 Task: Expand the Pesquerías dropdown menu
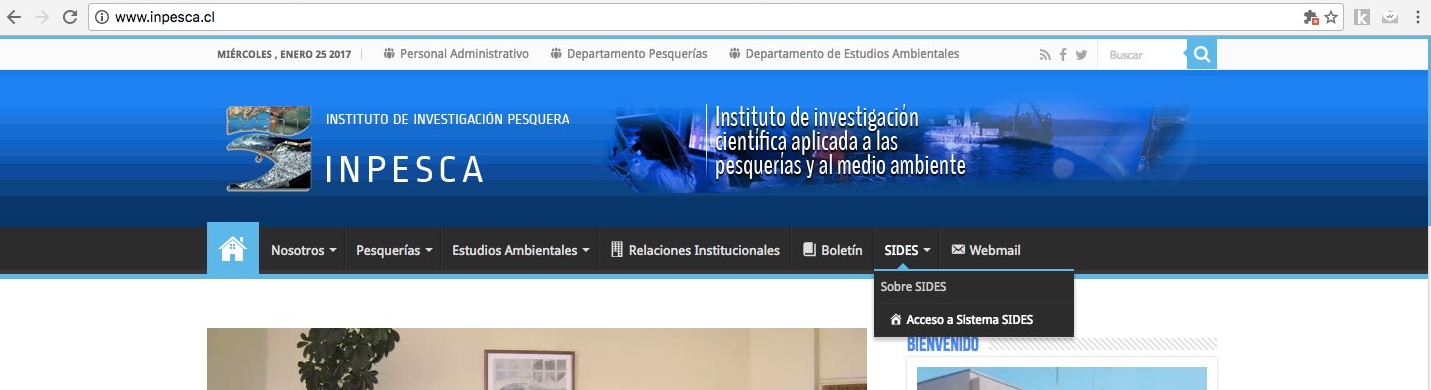click(x=395, y=250)
